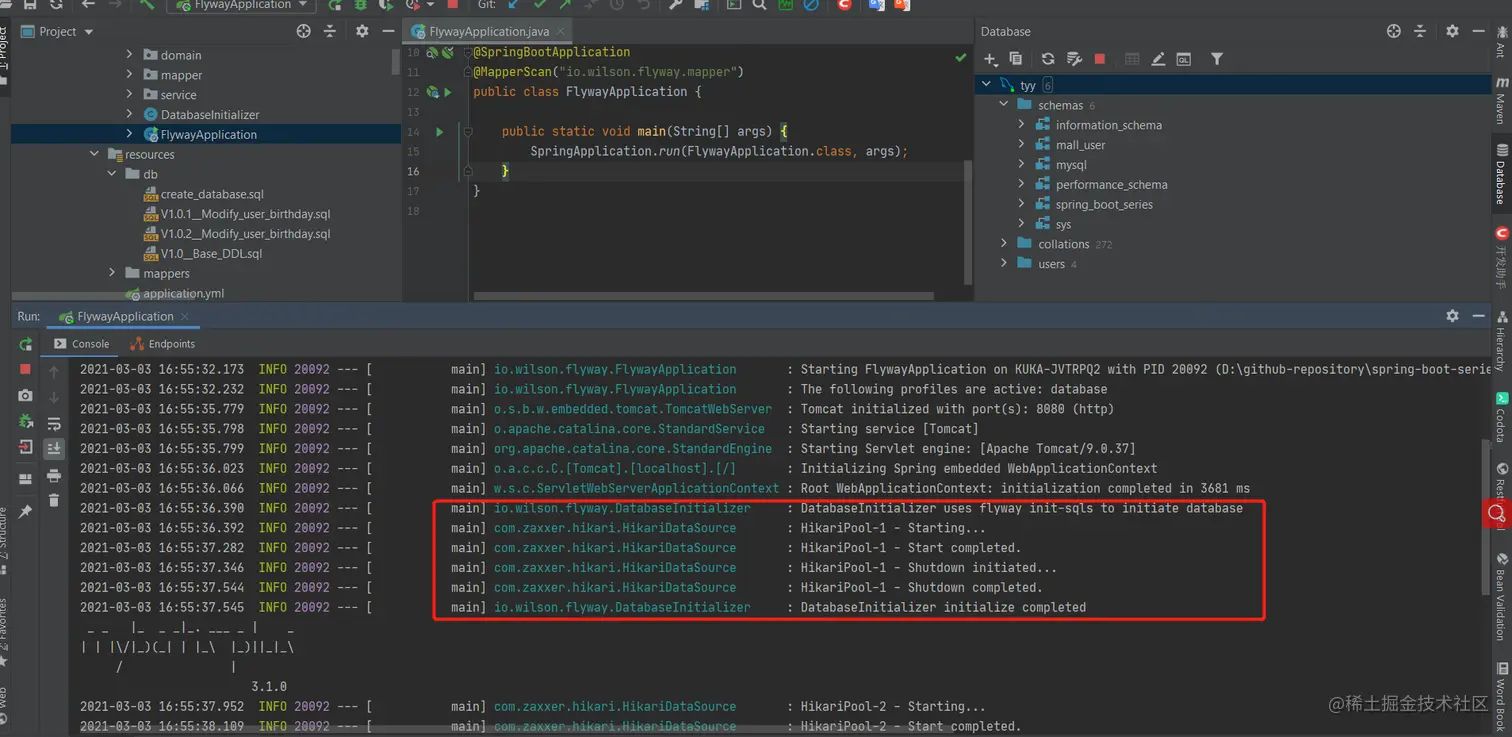Viewport: 1512px width, 737px height.
Task: Select spring_boot_series schema
Action: click(1104, 205)
